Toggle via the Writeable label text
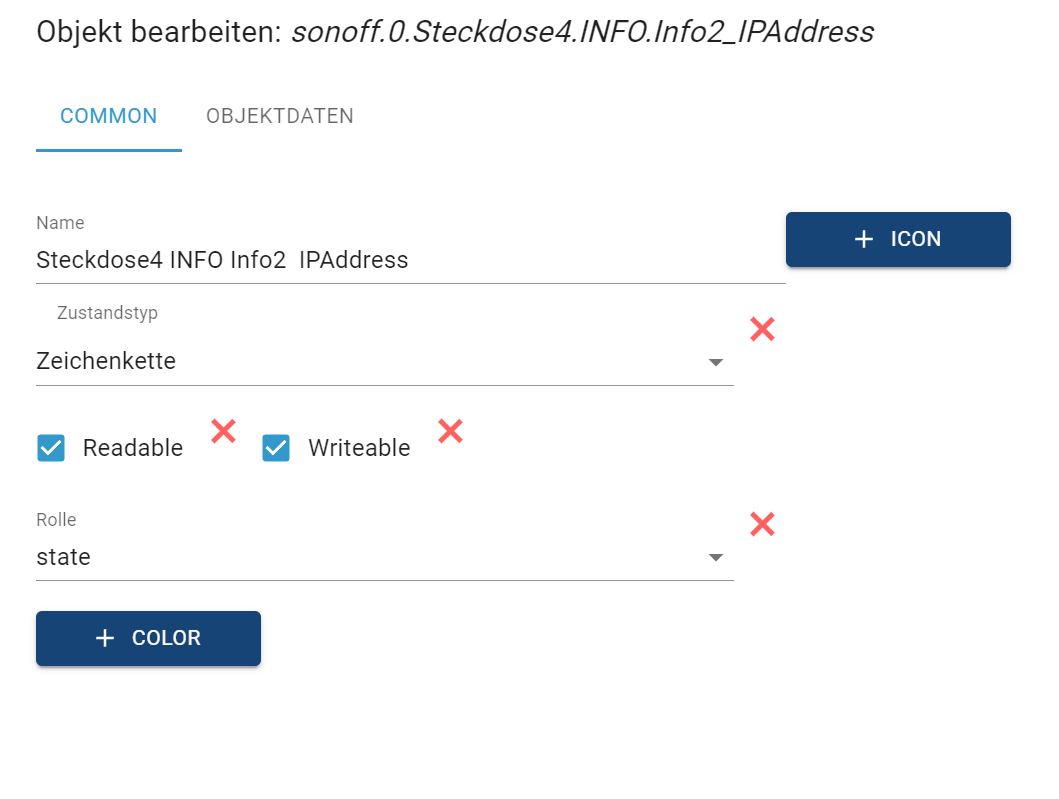This screenshot has height=799, width=1059. coord(359,448)
